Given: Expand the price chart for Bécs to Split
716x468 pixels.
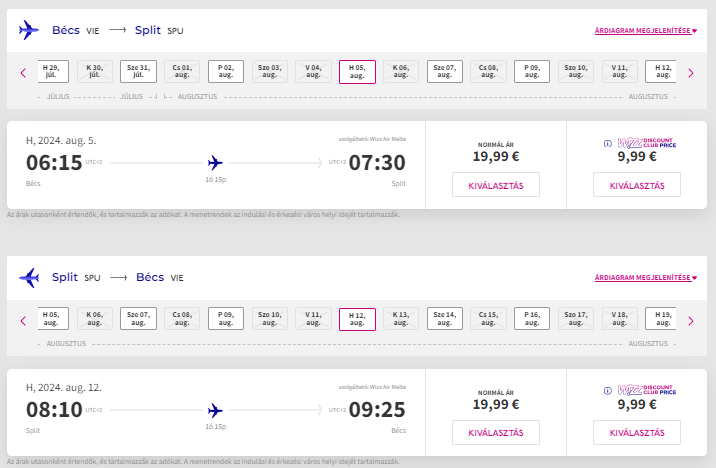Looking at the screenshot, I should [646, 31].
